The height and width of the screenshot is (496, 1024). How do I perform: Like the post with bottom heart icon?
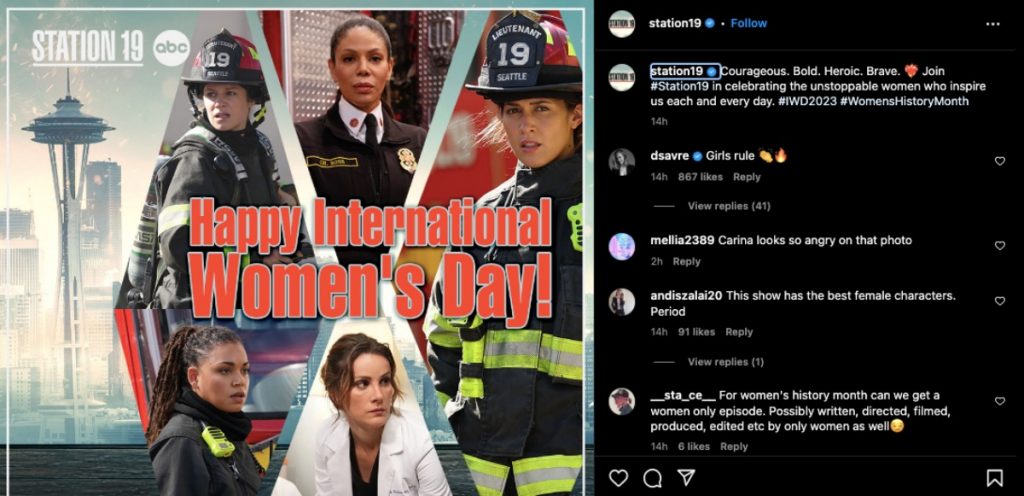(x=618, y=478)
